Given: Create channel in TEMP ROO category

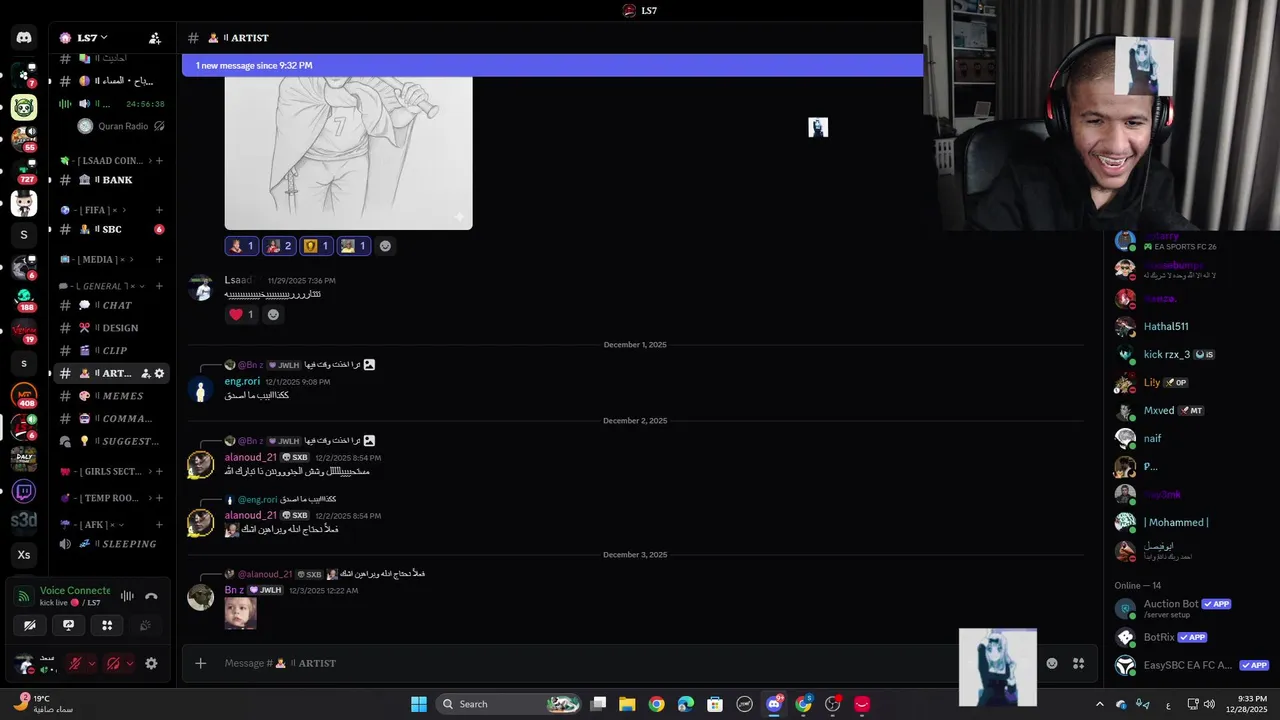Looking at the screenshot, I should click(159, 498).
